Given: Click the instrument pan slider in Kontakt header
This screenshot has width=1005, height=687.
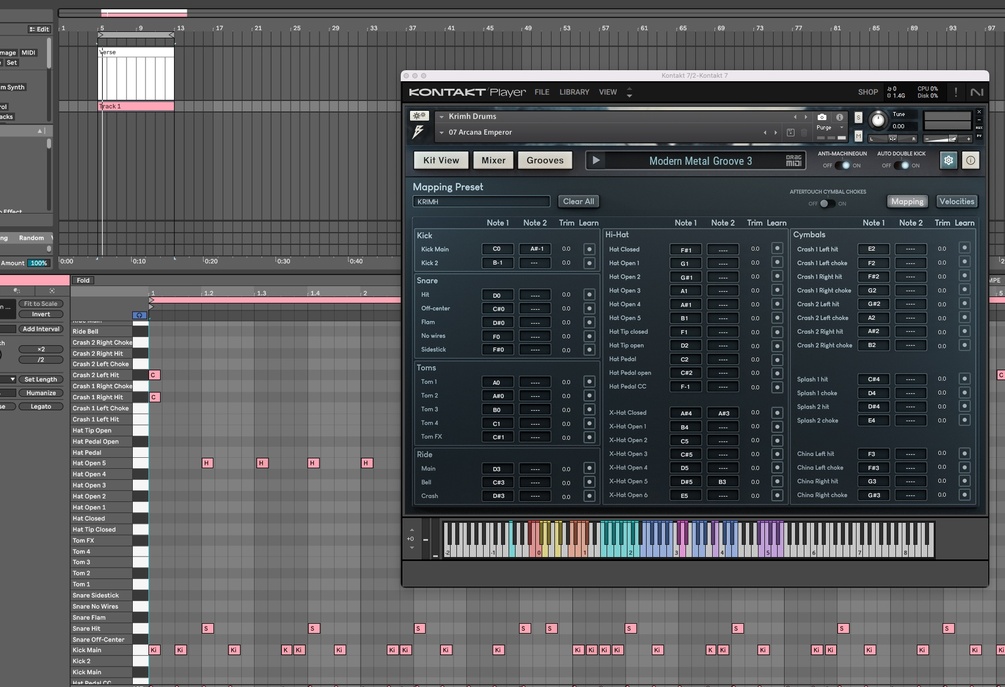Looking at the screenshot, I should tap(892, 138).
